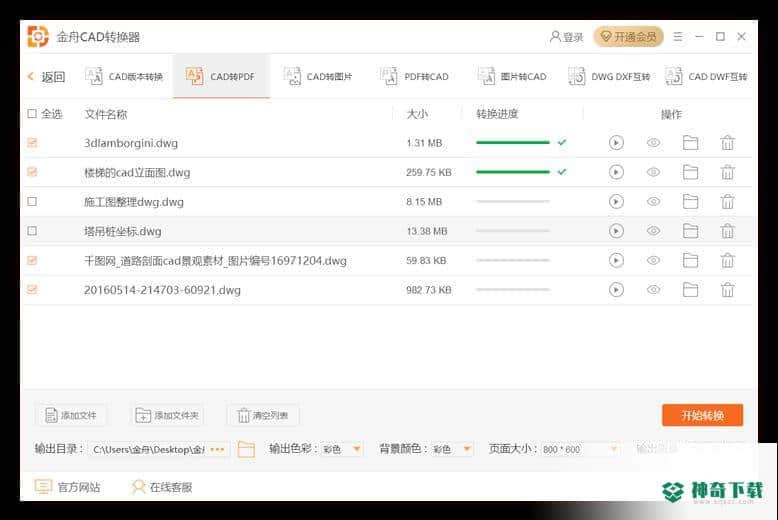Click the 开通会员 membership button
The width and height of the screenshot is (778, 520).
[x=628, y=37]
